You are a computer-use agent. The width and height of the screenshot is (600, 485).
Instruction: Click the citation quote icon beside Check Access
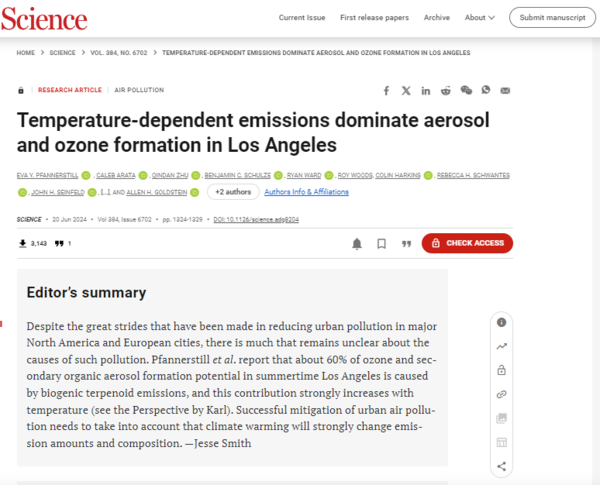click(x=406, y=243)
